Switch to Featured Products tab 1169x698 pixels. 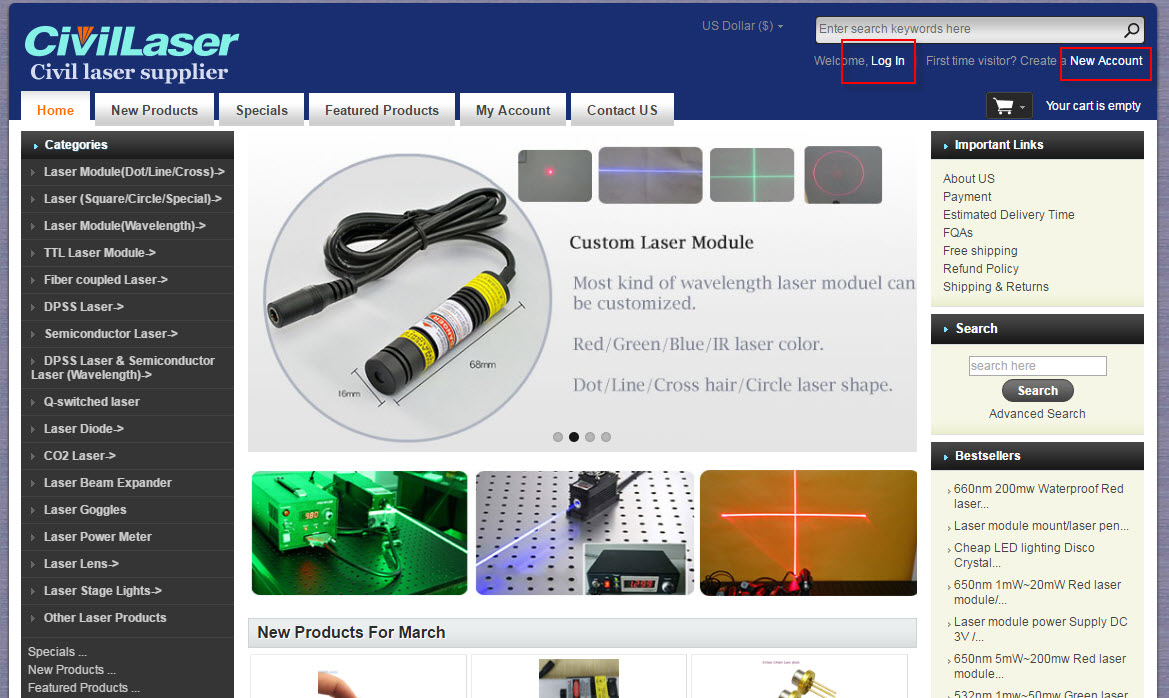[381, 110]
